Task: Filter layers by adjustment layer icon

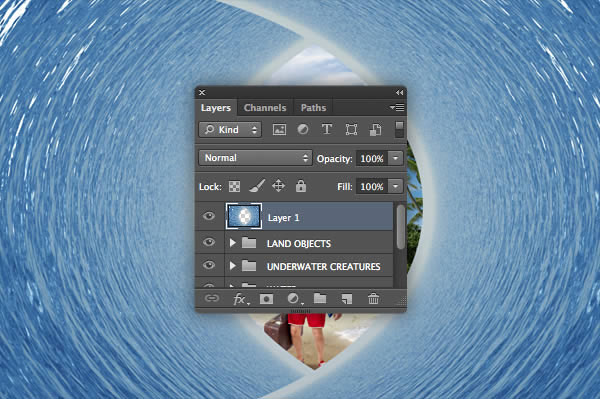Action: 303,129
